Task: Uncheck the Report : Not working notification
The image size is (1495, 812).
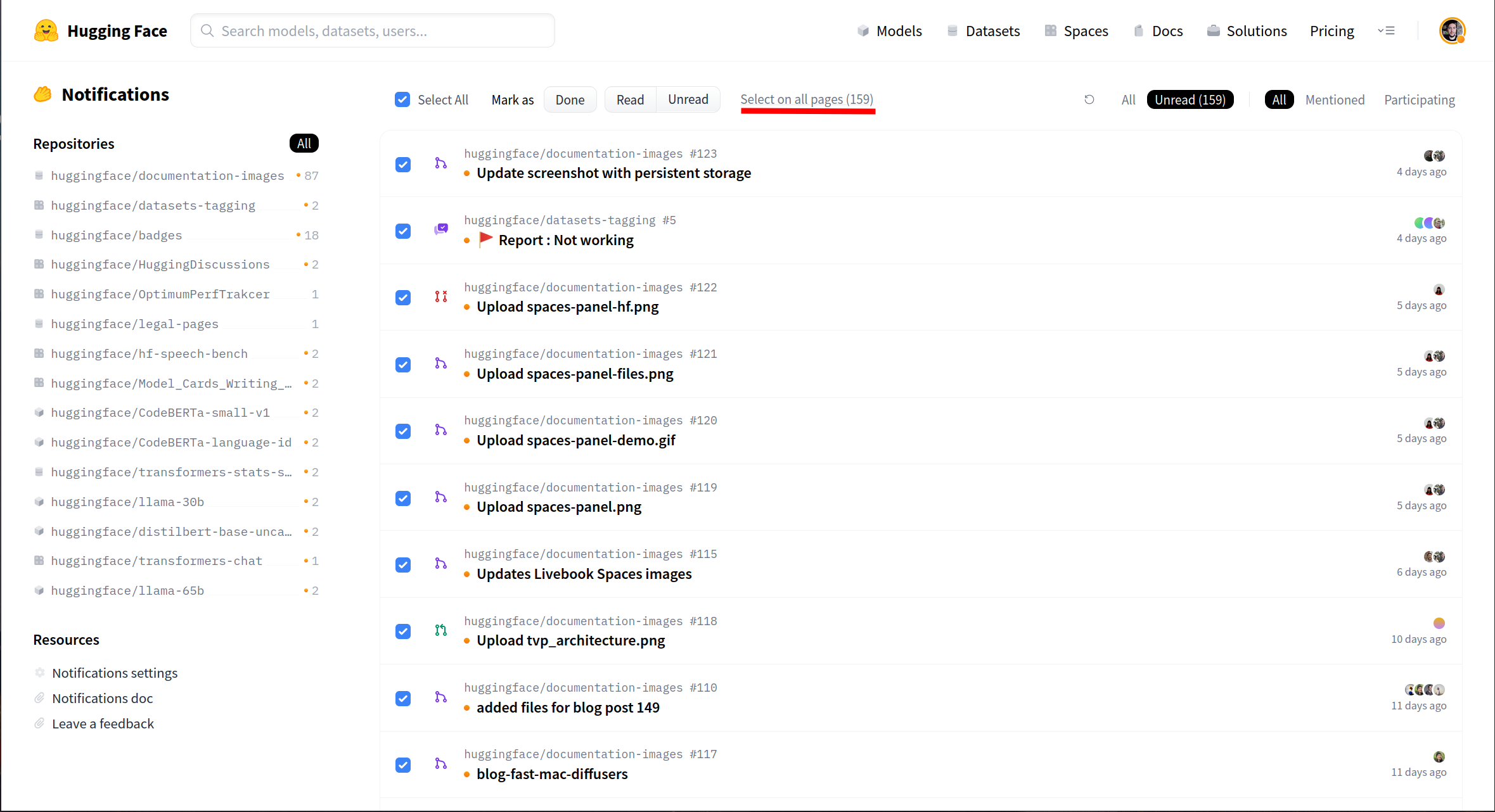Action: click(403, 231)
